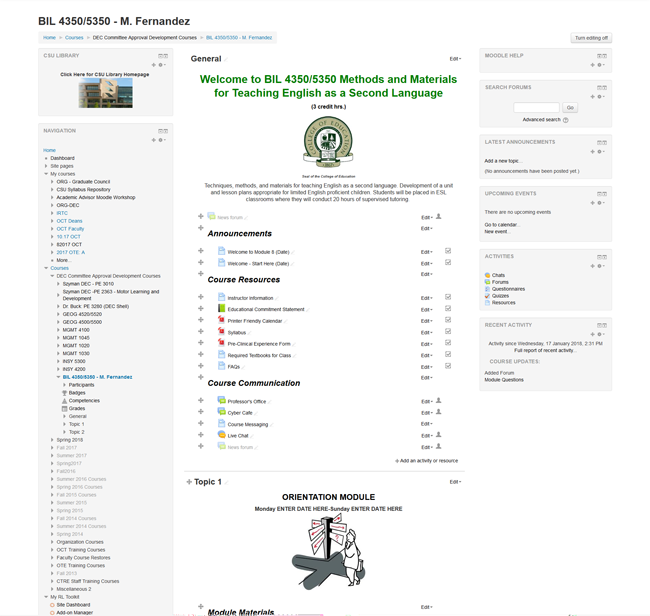Image resolution: width=650 pixels, height=616 pixels.
Task: Click the move icon for Live Chat
Action: 201,434
